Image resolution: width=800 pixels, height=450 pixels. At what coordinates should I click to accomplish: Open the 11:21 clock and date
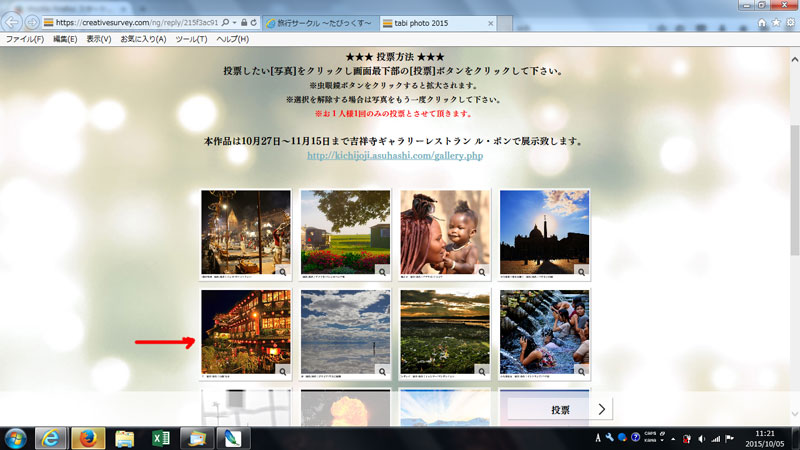click(x=764, y=439)
